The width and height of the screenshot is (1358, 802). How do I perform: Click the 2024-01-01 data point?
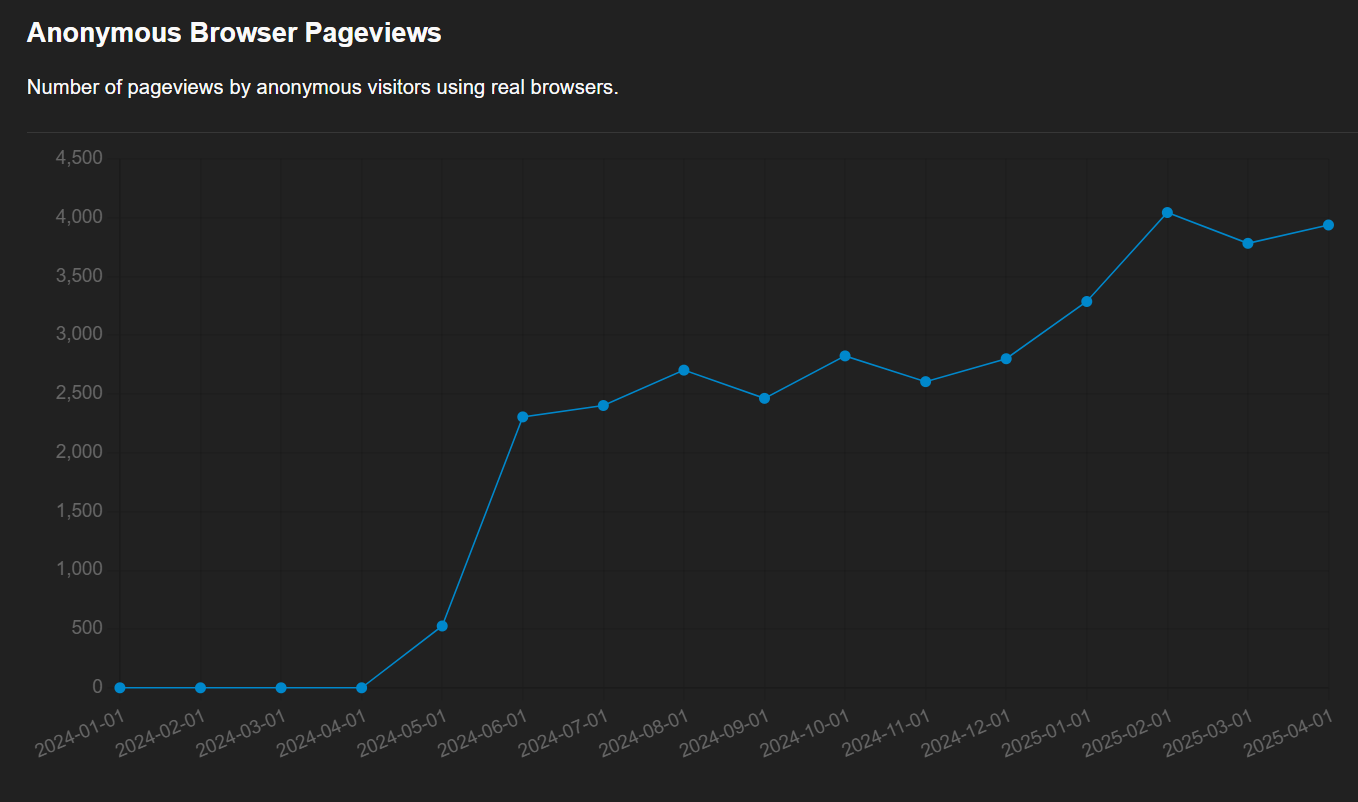120,688
